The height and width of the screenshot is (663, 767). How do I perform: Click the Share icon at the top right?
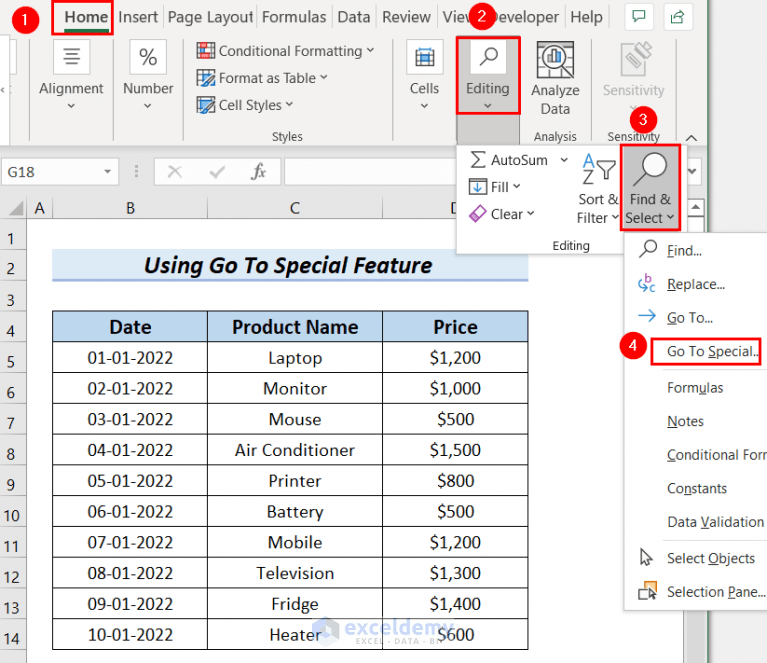[x=677, y=17]
